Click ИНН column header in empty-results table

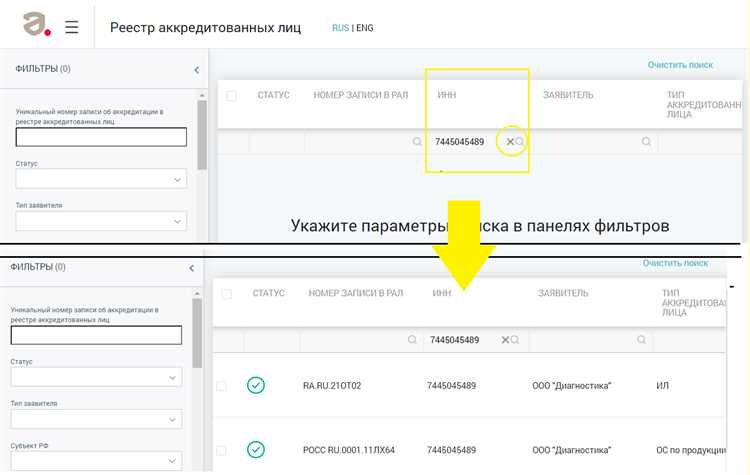tap(447, 95)
